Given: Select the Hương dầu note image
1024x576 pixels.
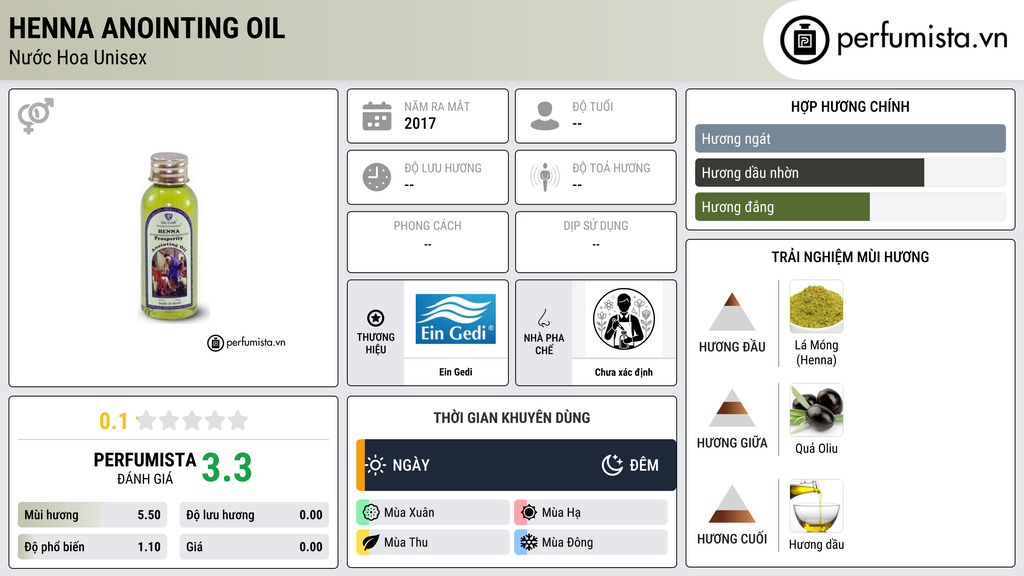Looking at the screenshot, I should (x=816, y=506).
